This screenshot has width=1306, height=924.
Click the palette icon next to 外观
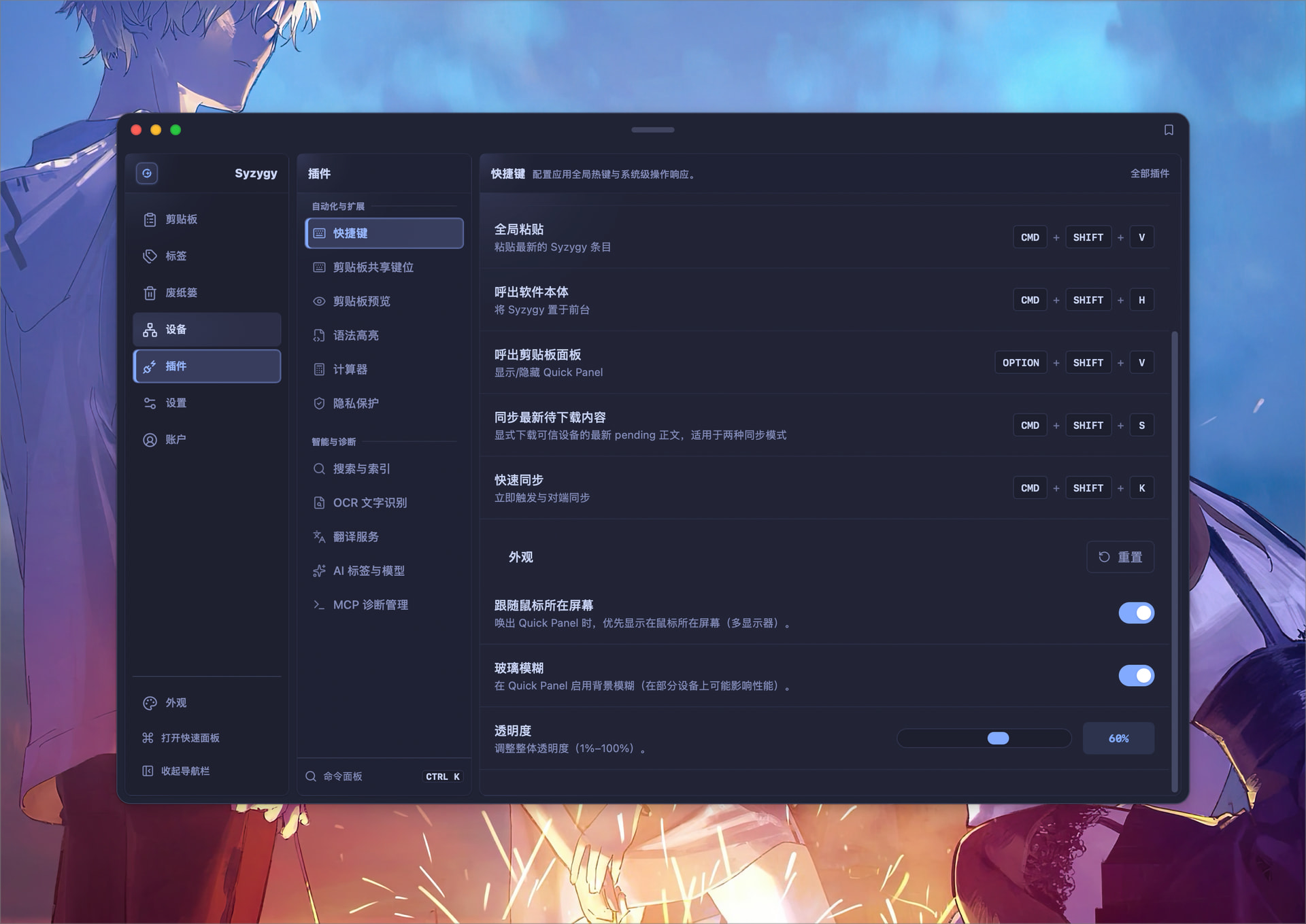coord(150,703)
